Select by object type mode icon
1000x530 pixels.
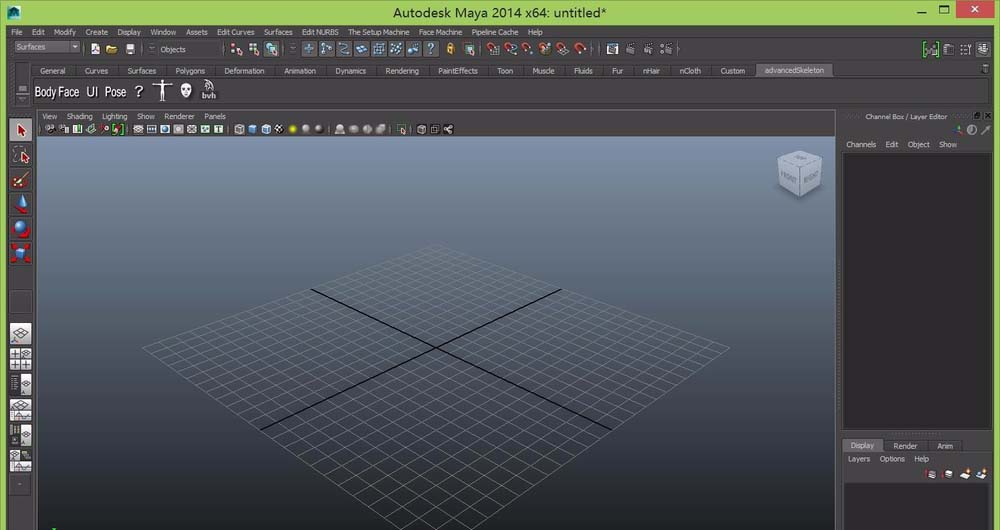[254, 48]
